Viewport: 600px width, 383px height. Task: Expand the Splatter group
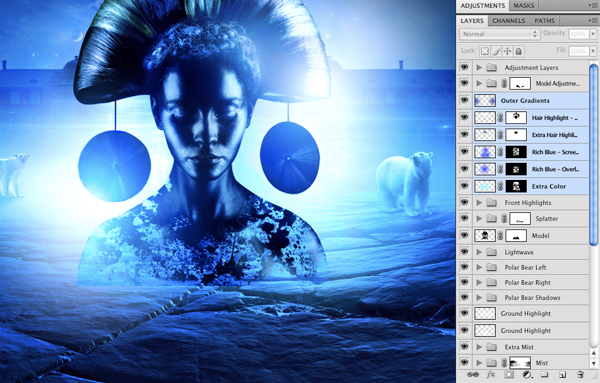[x=479, y=218]
